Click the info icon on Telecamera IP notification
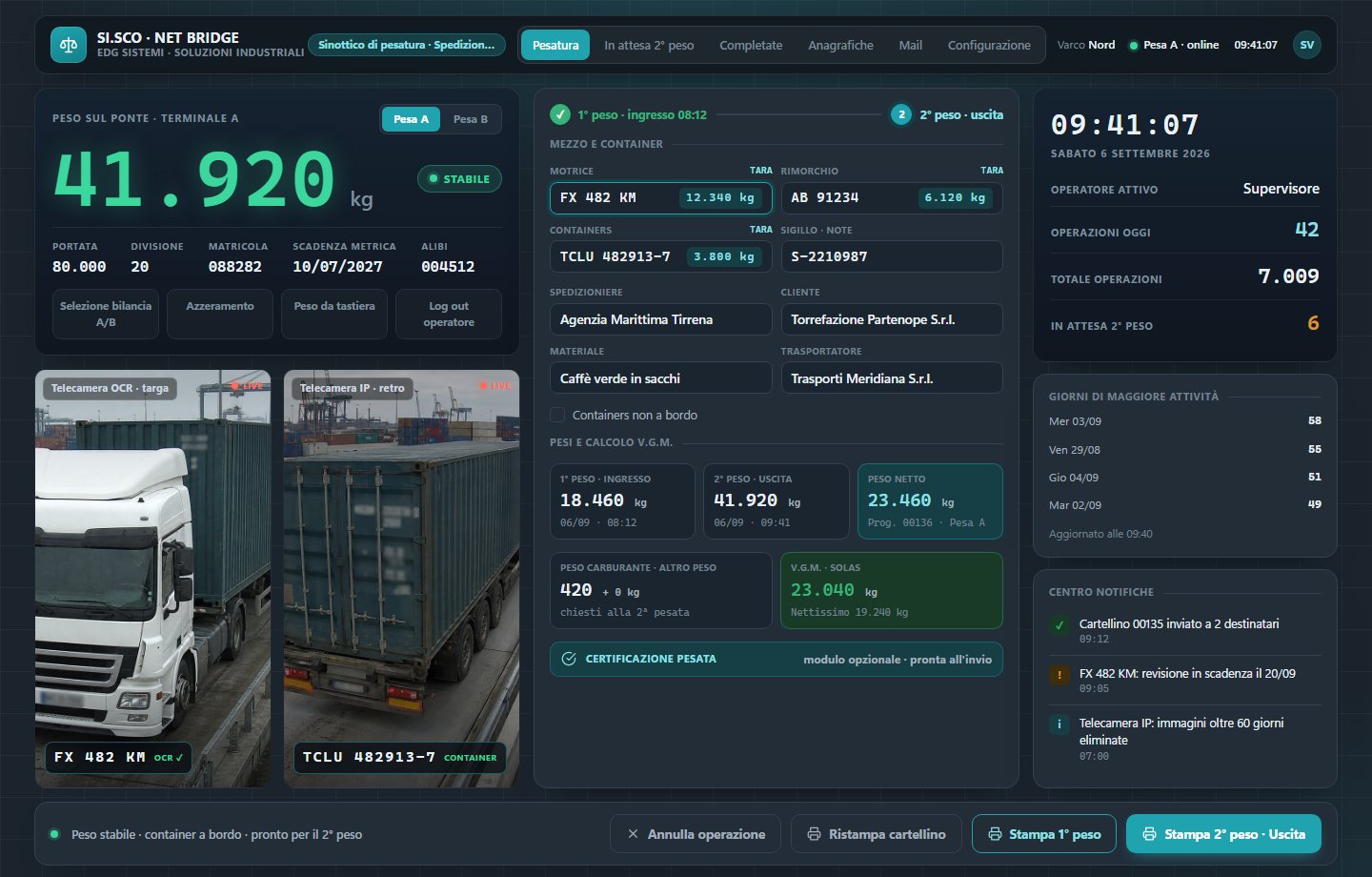Viewport: 1372px width, 877px height. point(1059,724)
